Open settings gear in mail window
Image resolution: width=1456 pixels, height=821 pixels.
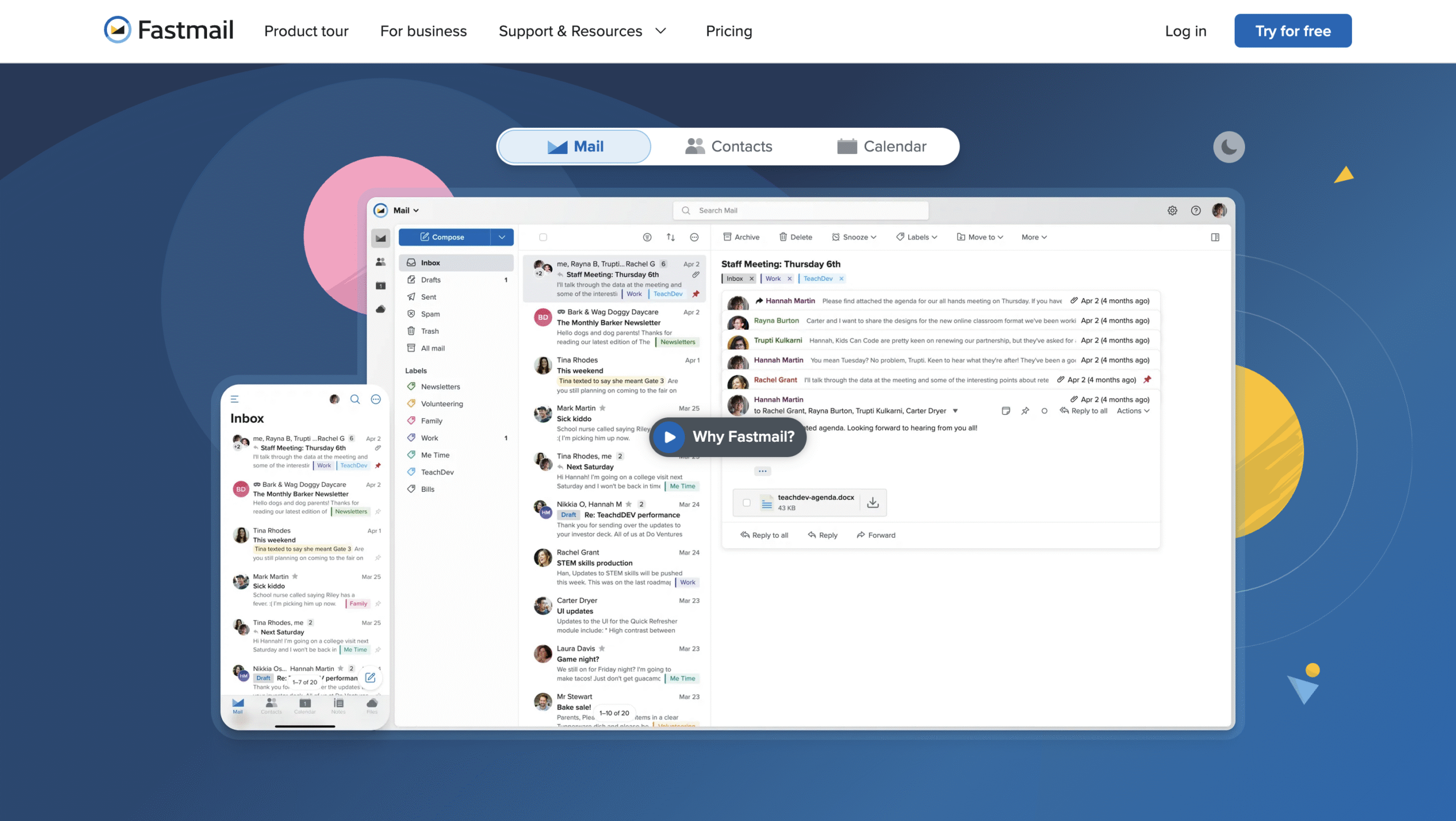1172,210
